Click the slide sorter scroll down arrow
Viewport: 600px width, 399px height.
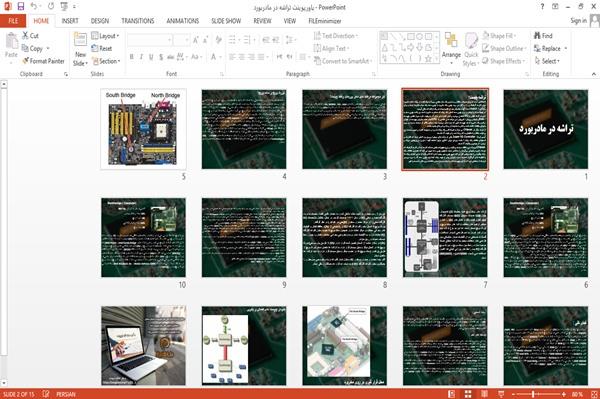tap(4, 383)
